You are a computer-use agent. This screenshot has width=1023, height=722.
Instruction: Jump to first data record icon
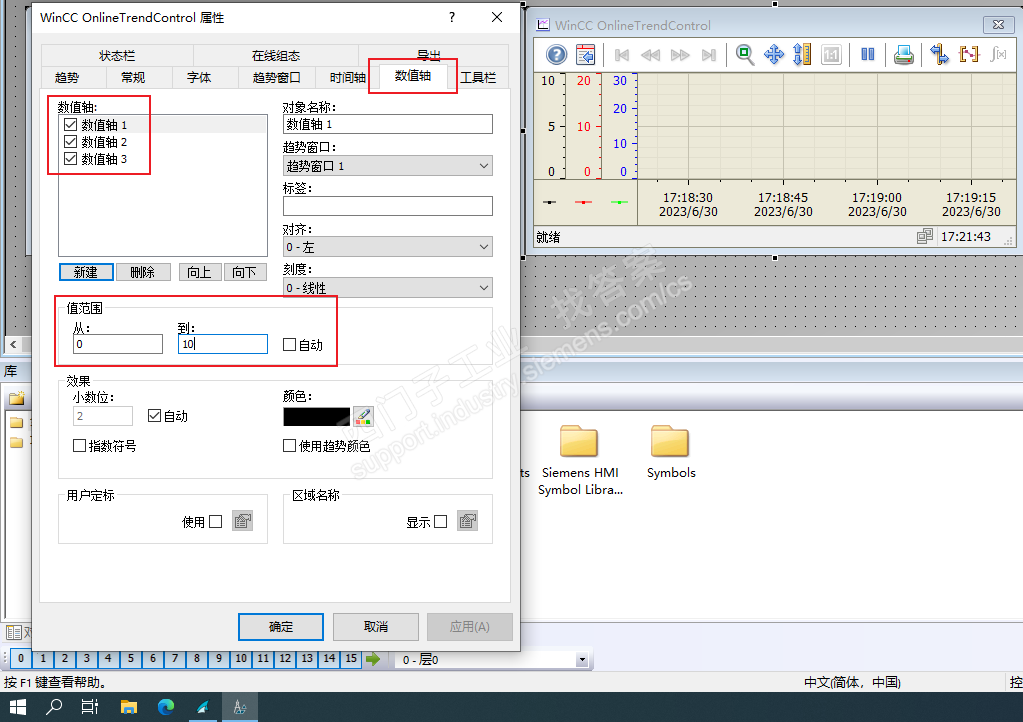622,55
